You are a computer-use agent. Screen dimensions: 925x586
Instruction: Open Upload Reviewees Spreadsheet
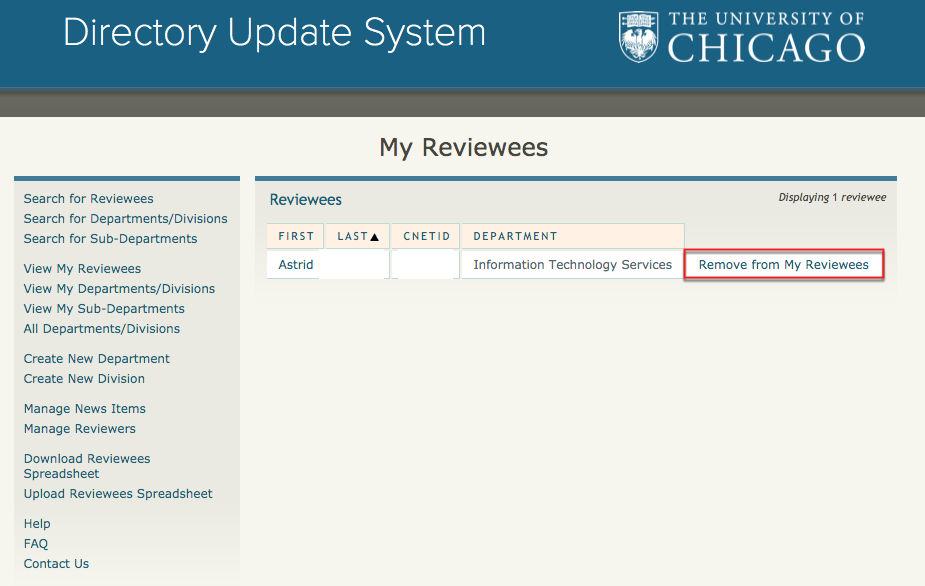click(x=118, y=494)
